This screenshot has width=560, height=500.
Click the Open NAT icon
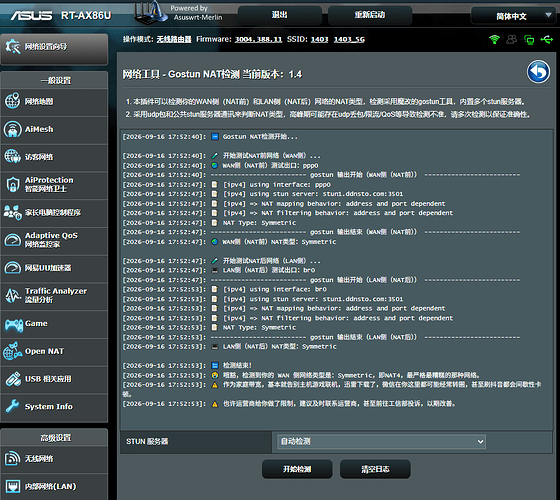pos(12,351)
